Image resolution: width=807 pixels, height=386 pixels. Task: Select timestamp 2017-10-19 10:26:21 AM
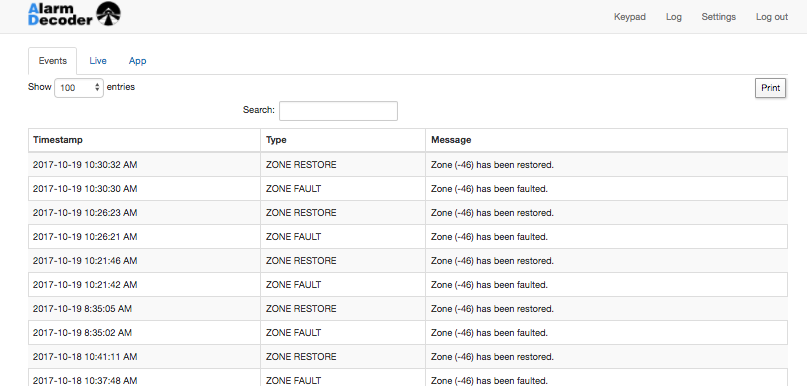pos(85,237)
